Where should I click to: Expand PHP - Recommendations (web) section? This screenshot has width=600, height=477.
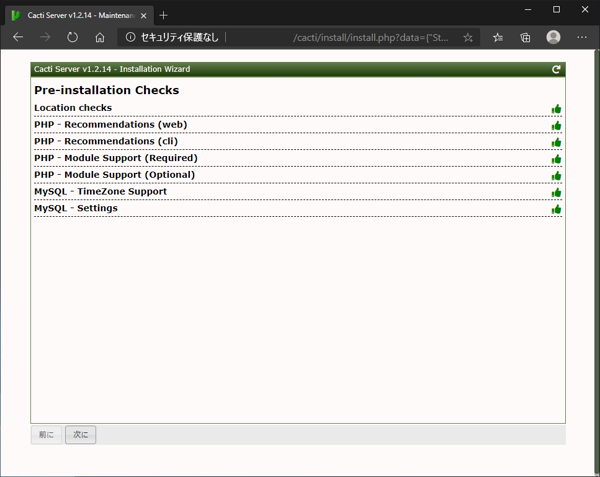[111, 125]
